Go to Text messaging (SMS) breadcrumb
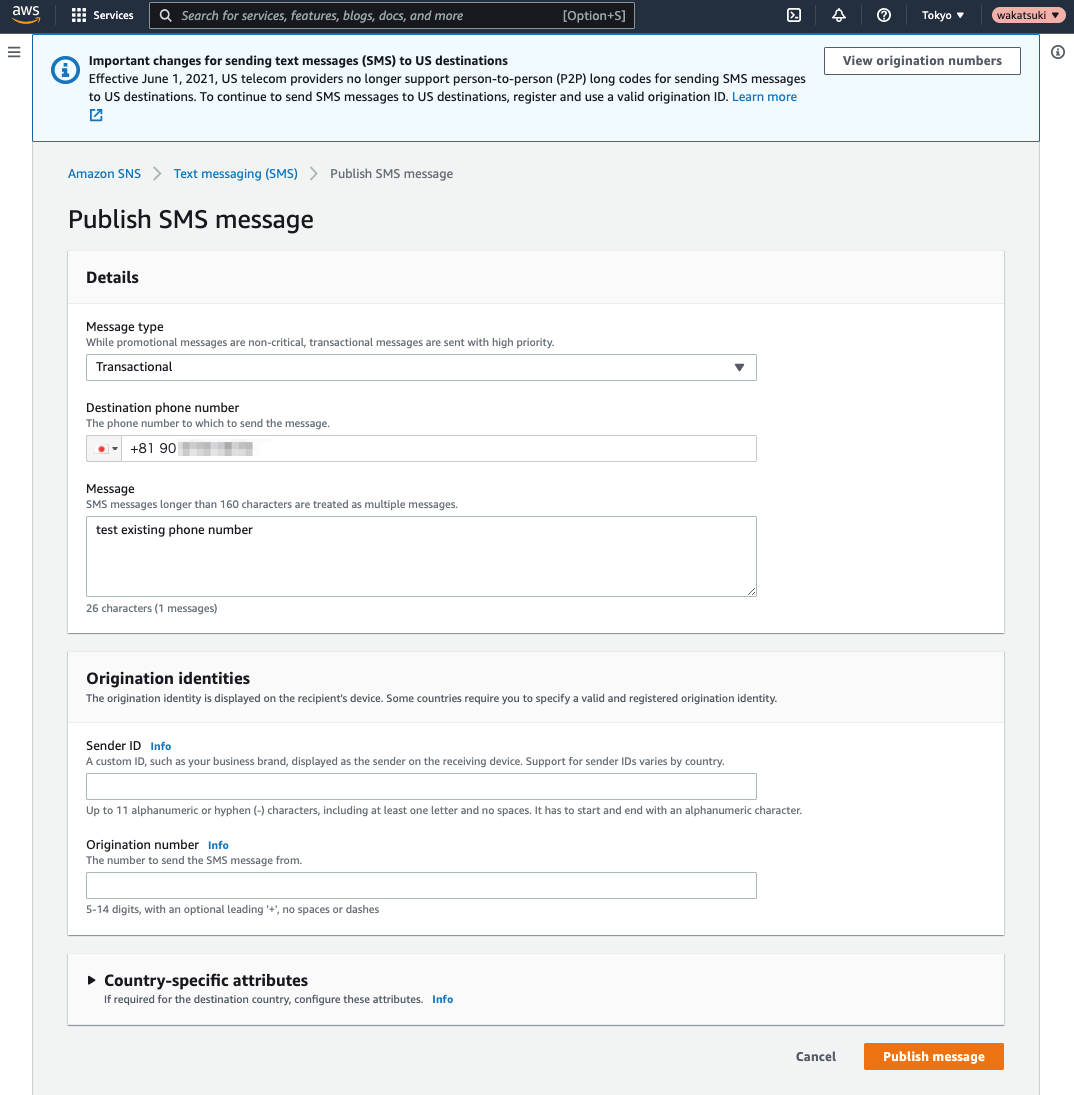 coord(235,174)
